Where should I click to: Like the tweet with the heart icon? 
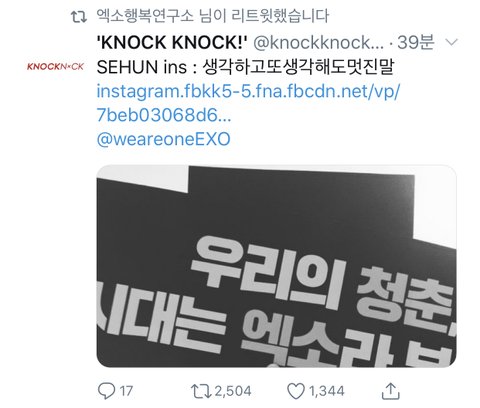[296, 391]
